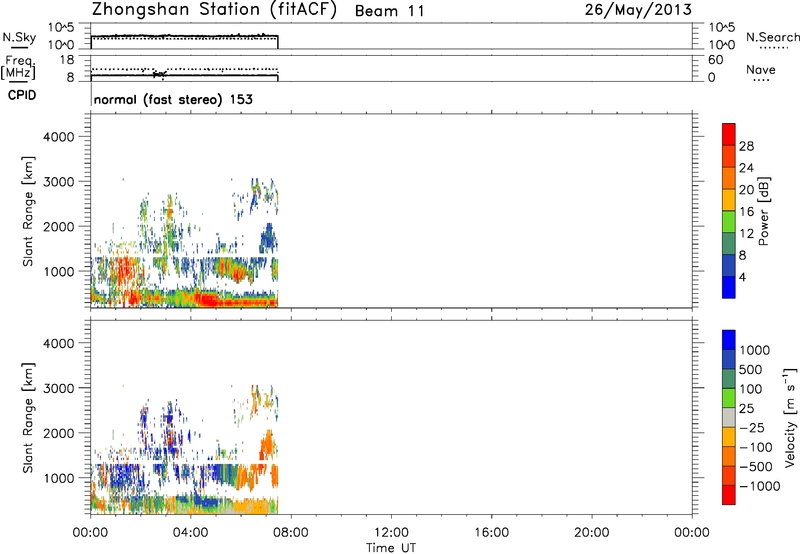Viewport: 800px width, 554px height.
Task: Click the '12:00' time axis label
Action: [391, 533]
